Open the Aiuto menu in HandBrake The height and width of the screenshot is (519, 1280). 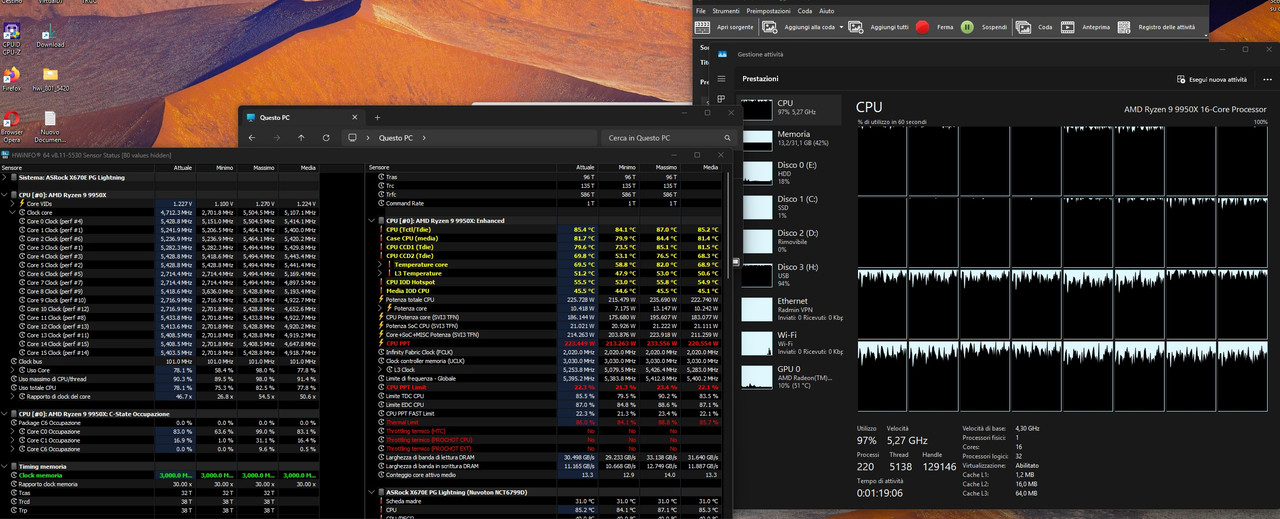tap(827, 10)
